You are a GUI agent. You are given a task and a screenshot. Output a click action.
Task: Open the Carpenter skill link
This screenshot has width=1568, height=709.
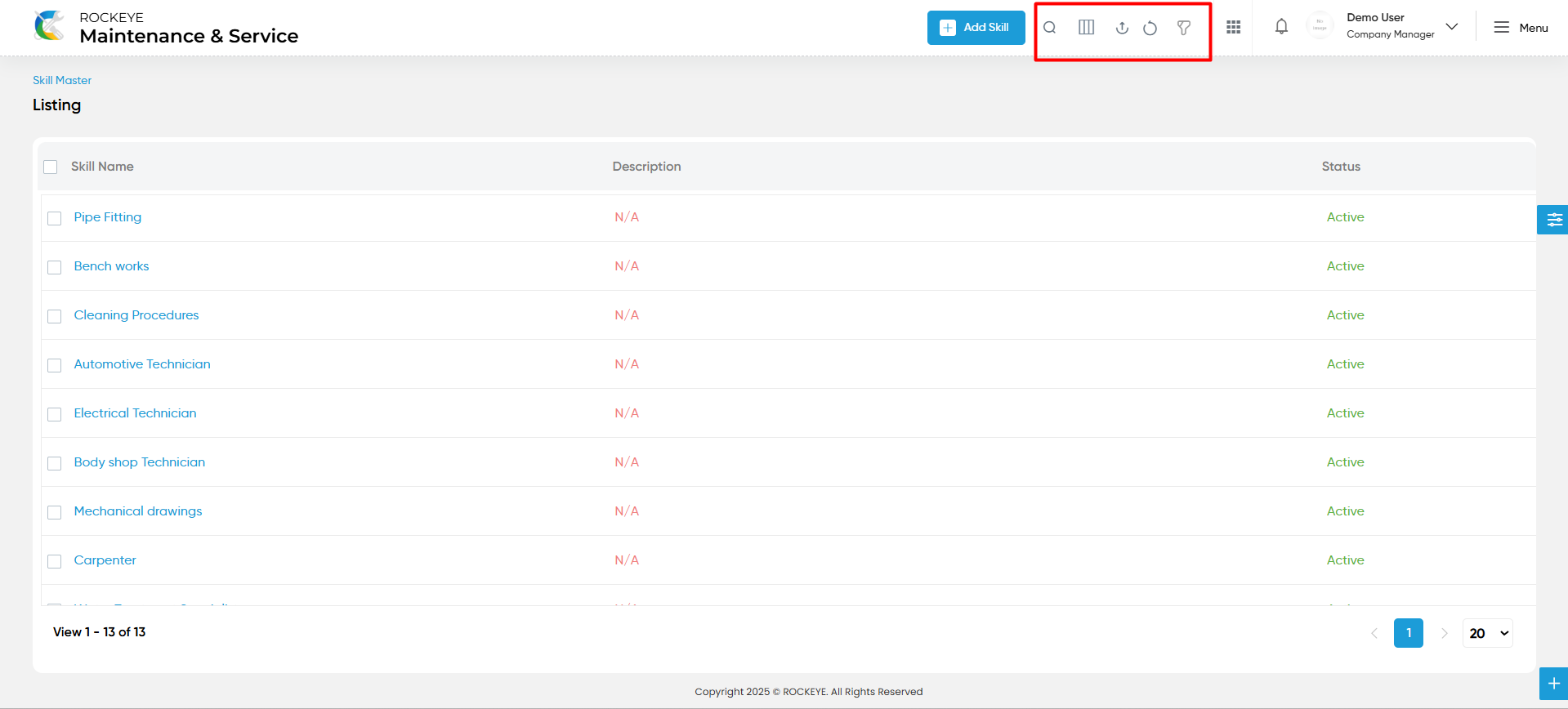(x=105, y=560)
